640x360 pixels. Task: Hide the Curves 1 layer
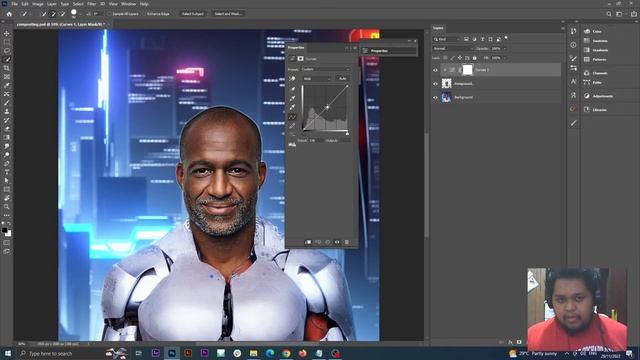tap(435, 70)
